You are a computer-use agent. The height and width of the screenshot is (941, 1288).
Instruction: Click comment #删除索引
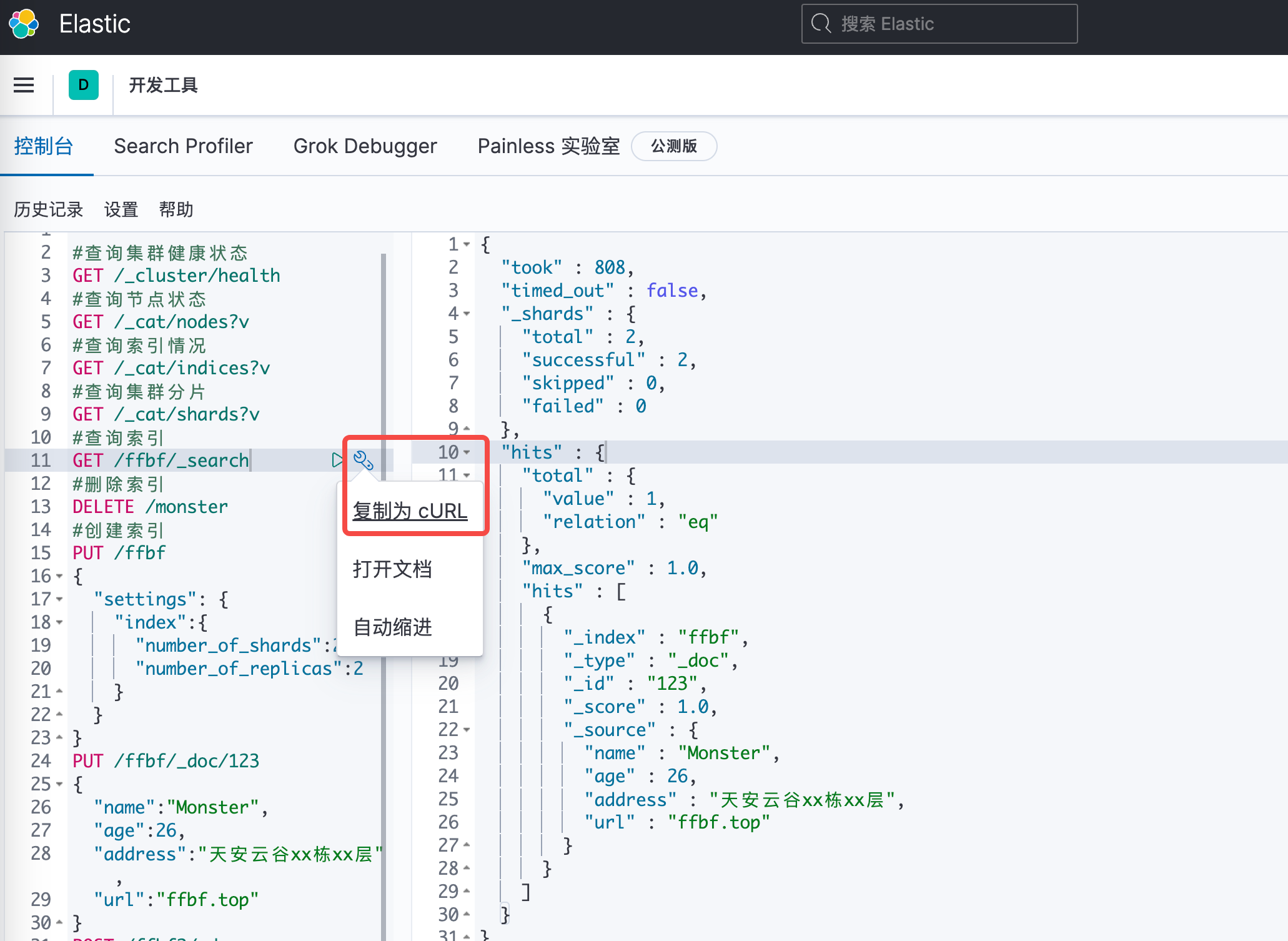[118, 484]
